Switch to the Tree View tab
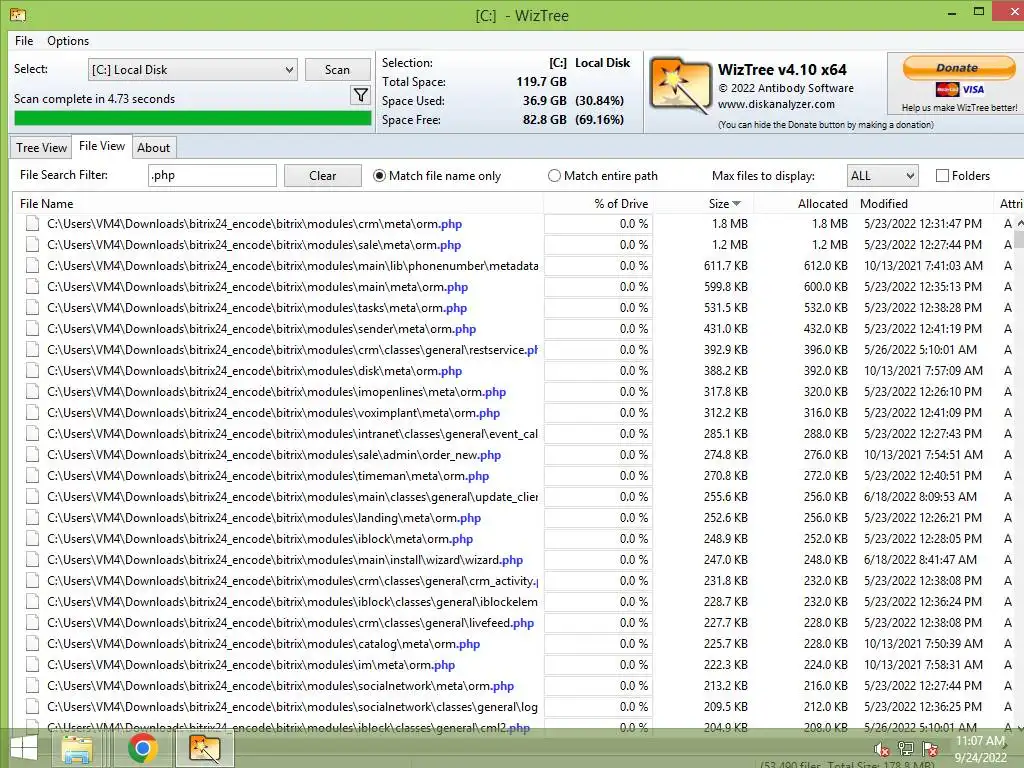 (41, 148)
